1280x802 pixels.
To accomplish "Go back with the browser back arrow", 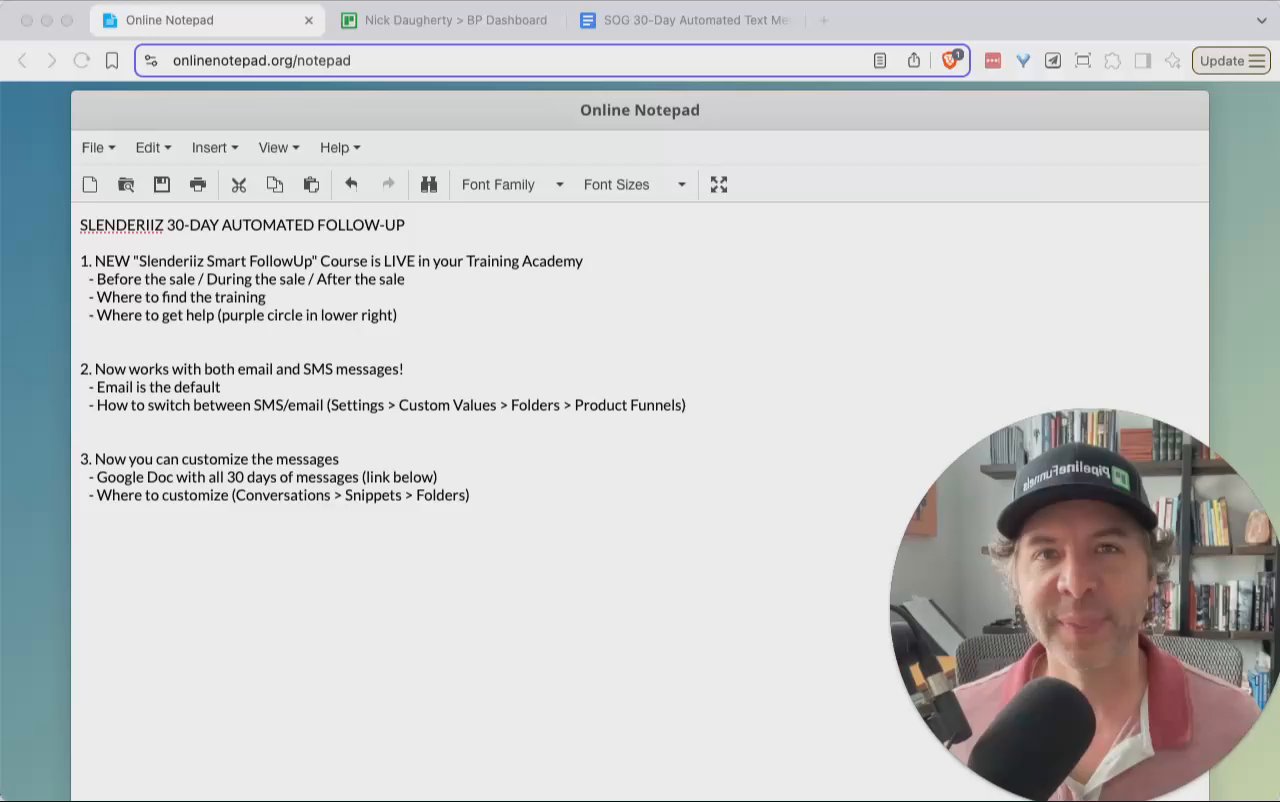I will pos(23,61).
